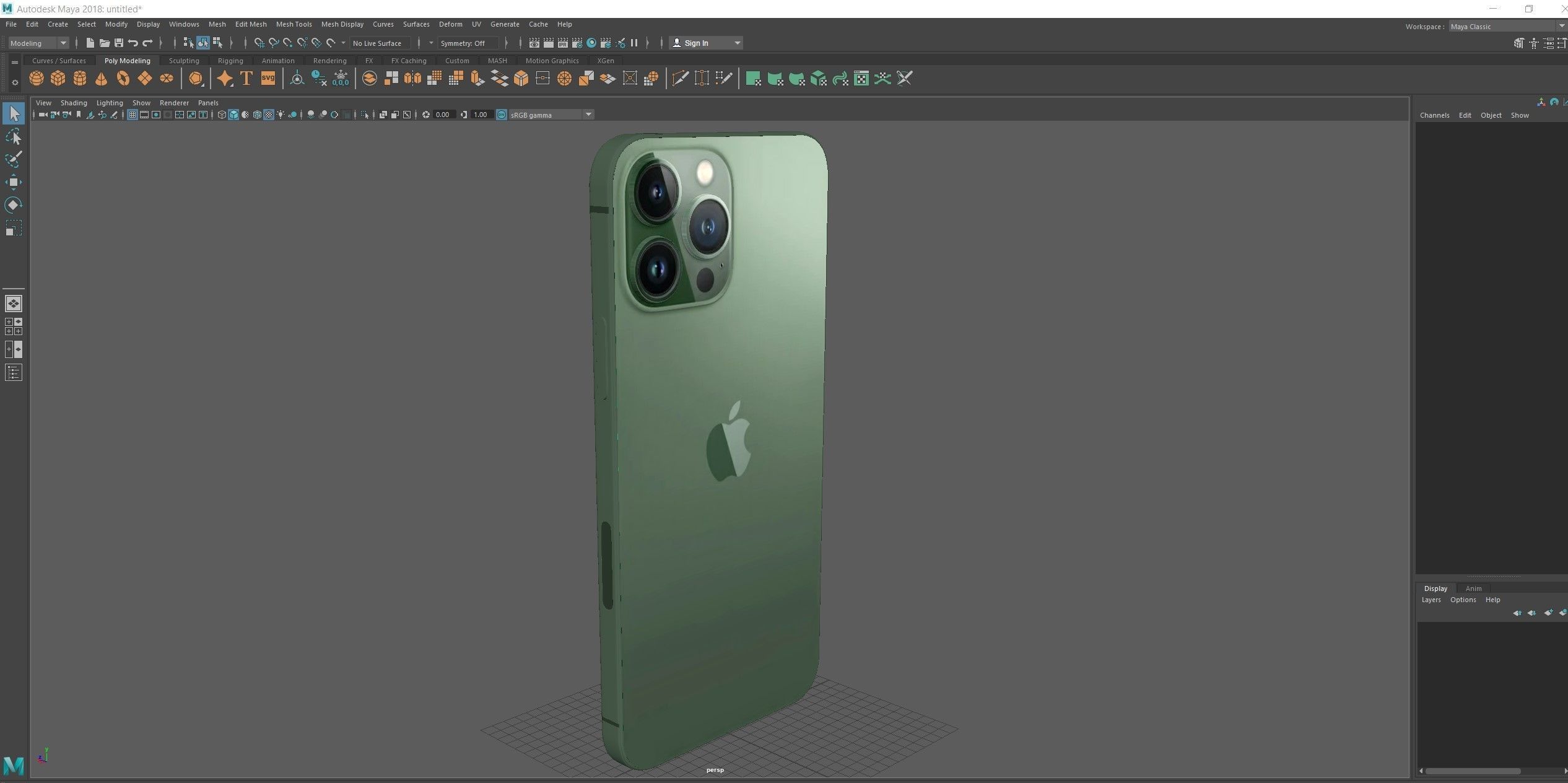Screen dimensions: 1568x783
Task: Toggle the viewport grid display
Action: click(133, 115)
